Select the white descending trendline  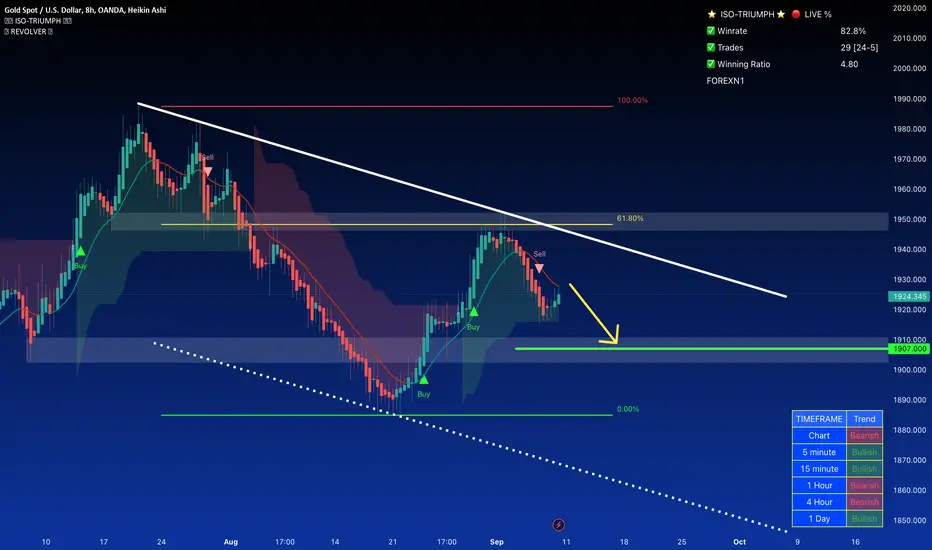click(462, 200)
